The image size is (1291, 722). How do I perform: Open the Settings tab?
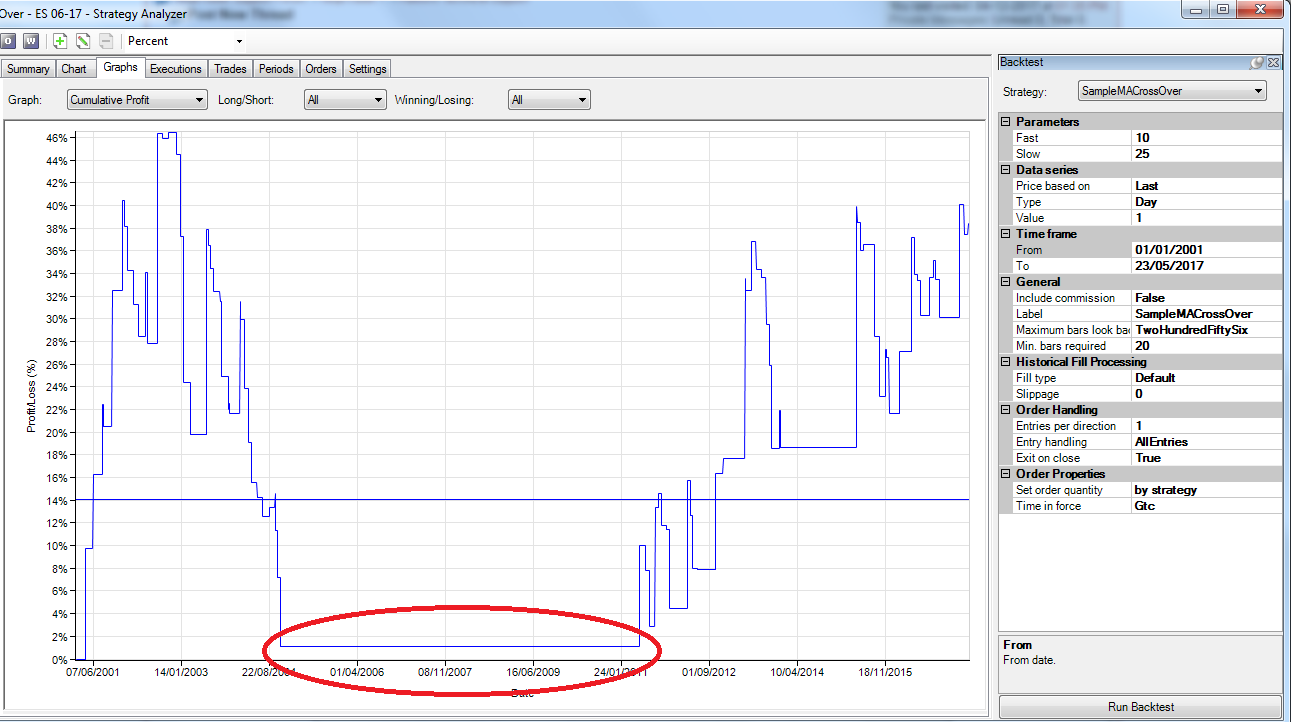pos(368,69)
